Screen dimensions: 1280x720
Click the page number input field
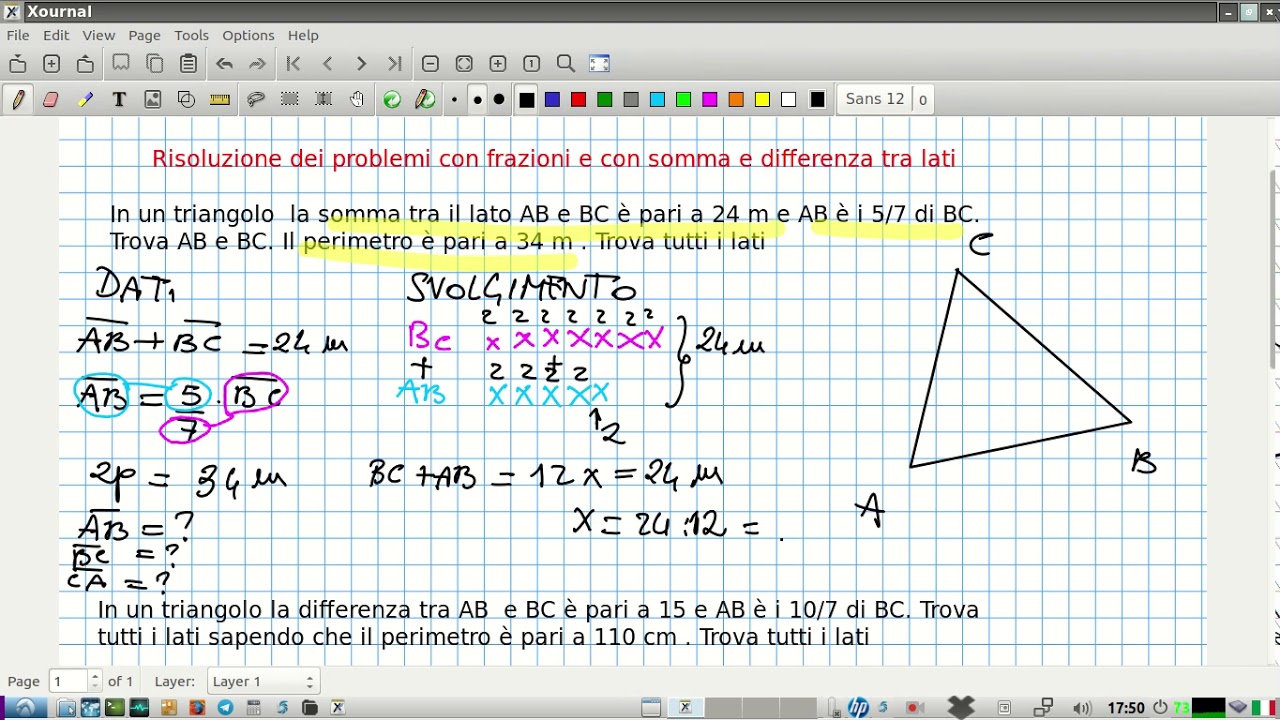(x=69, y=681)
